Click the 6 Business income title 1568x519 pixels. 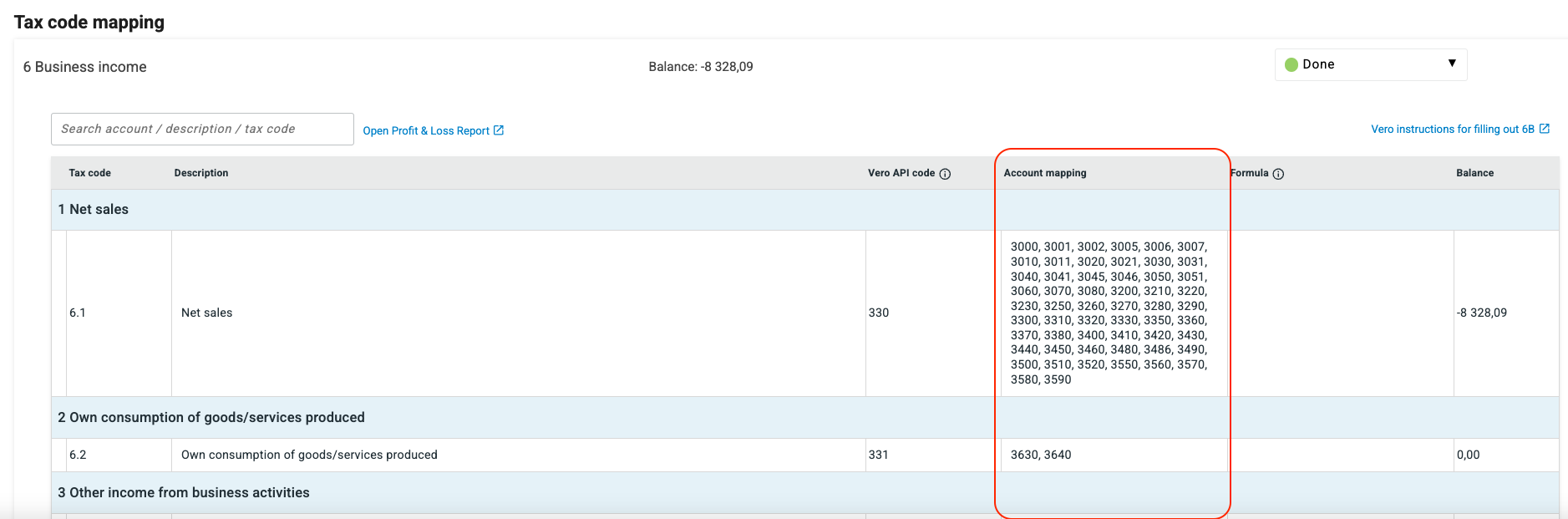(x=85, y=67)
